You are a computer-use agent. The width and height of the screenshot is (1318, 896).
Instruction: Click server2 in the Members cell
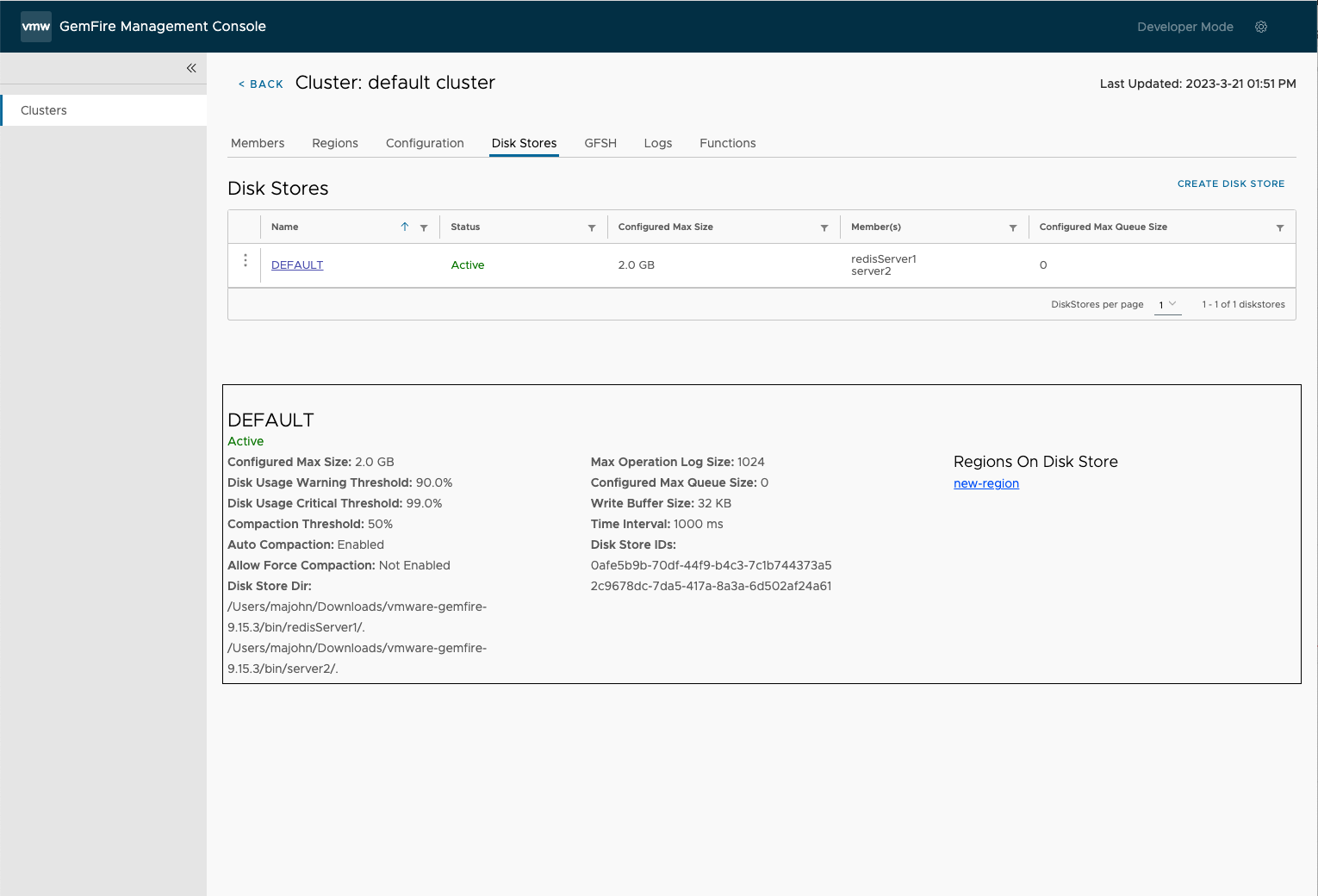pyautogui.click(x=871, y=271)
